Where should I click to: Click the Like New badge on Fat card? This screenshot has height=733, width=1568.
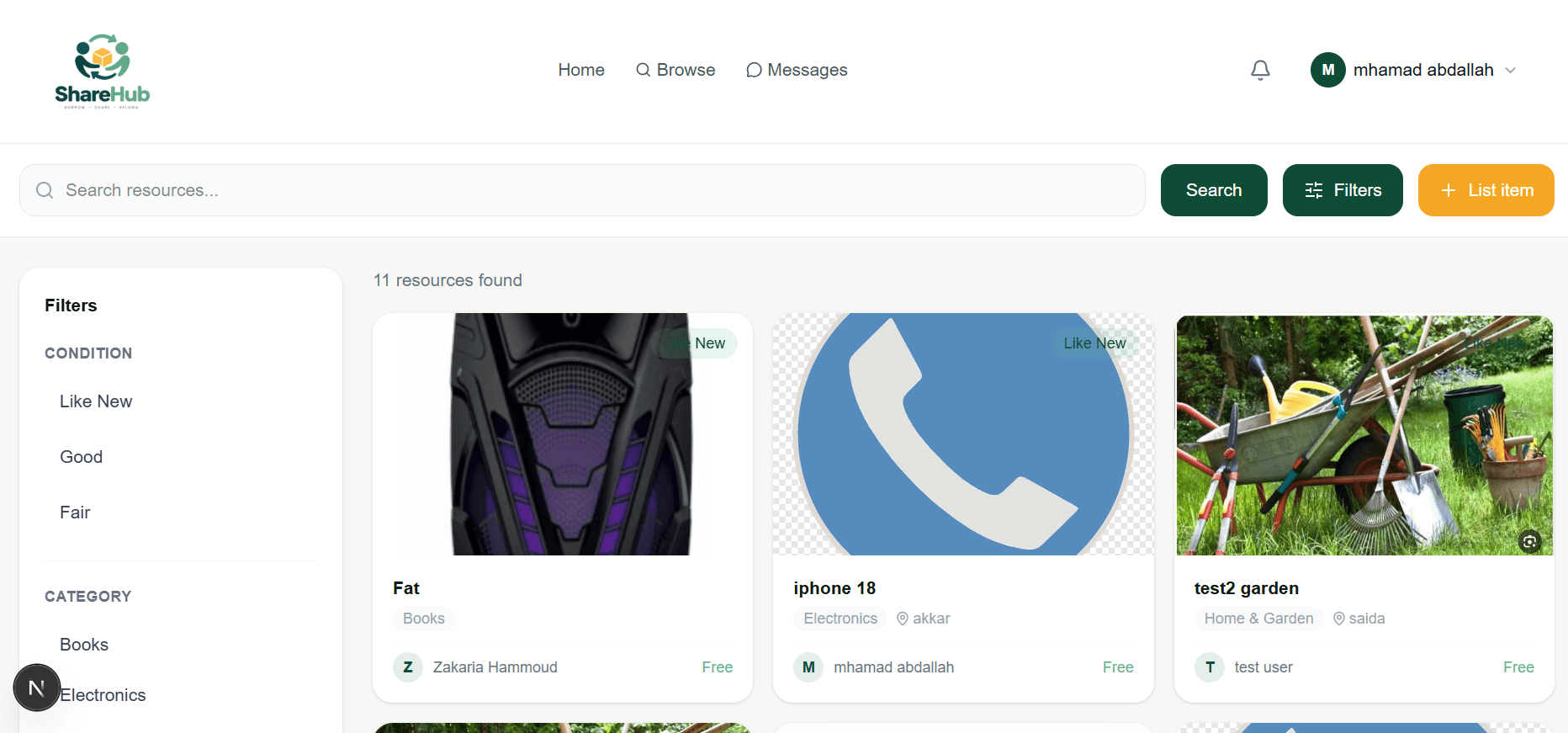tap(695, 343)
